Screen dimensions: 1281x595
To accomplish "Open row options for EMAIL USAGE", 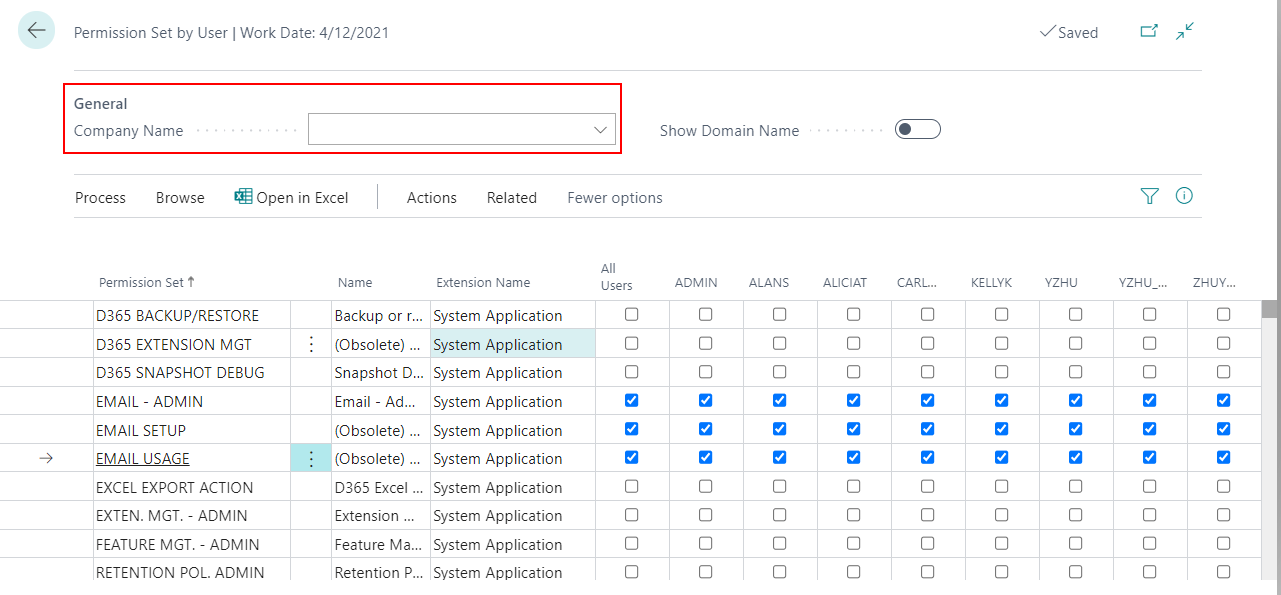I will [x=311, y=458].
